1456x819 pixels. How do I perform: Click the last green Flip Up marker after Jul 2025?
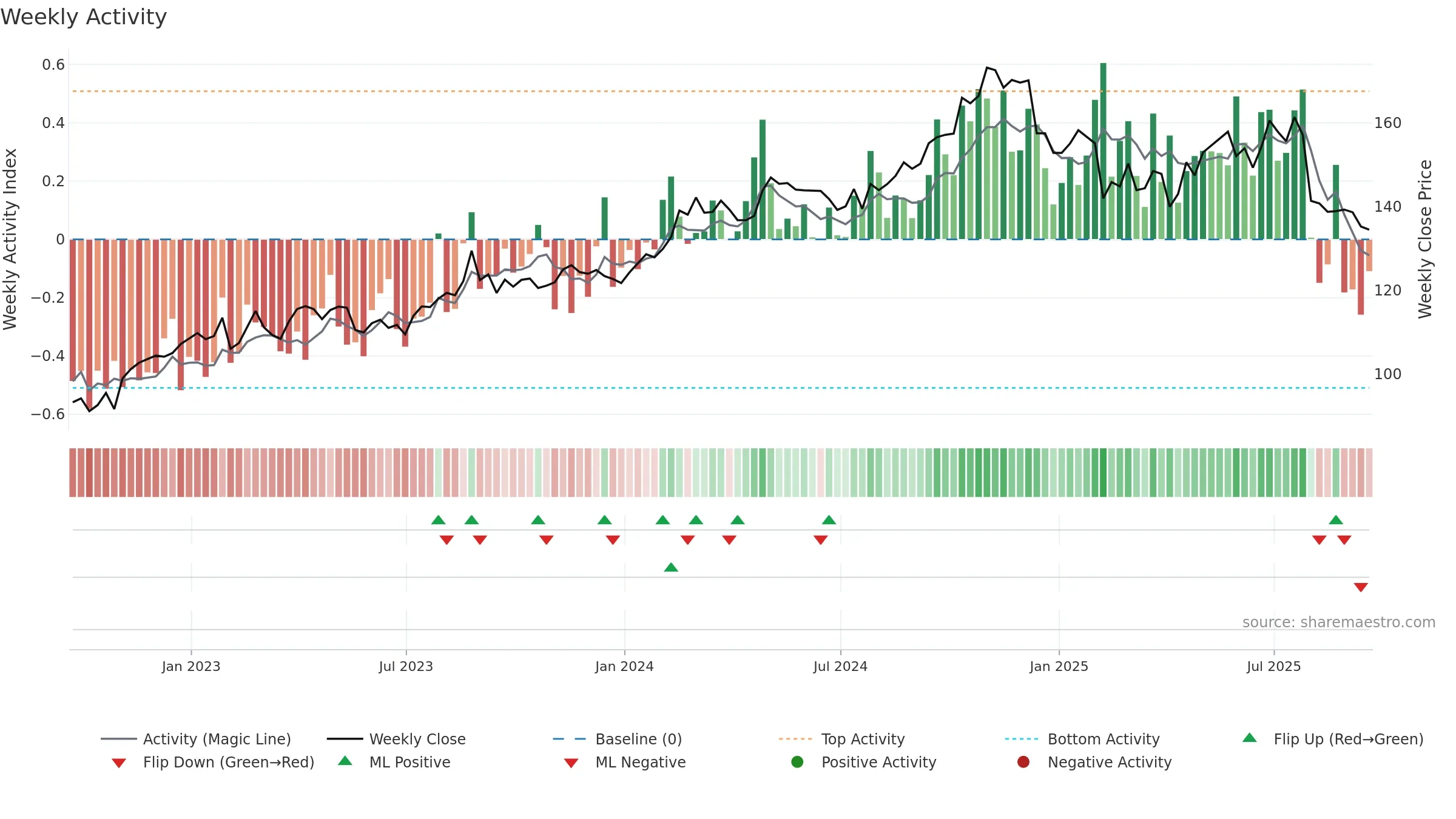pyautogui.click(x=1336, y=520)
